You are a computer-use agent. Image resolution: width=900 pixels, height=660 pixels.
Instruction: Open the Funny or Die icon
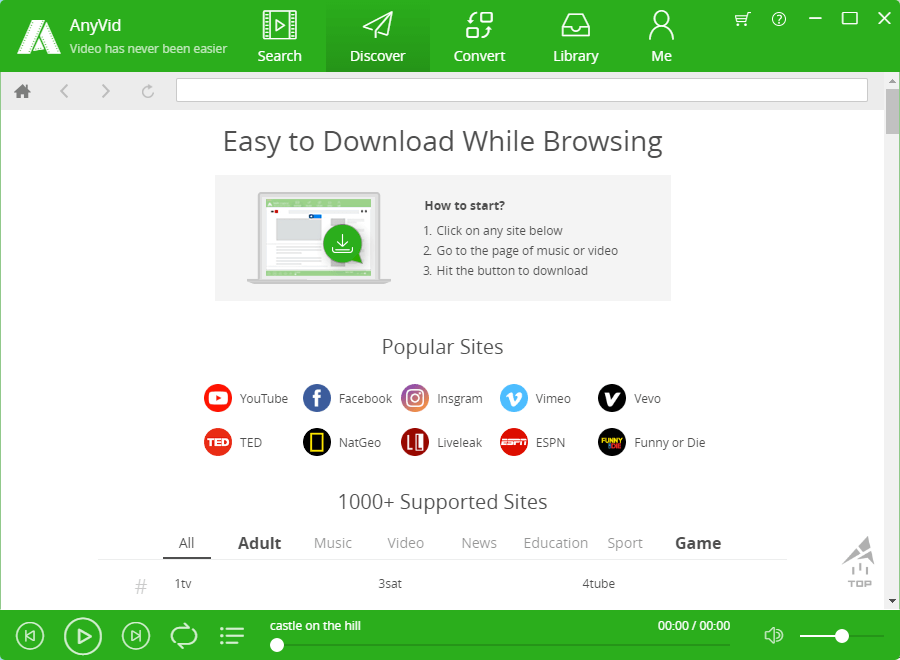(612, 442)
